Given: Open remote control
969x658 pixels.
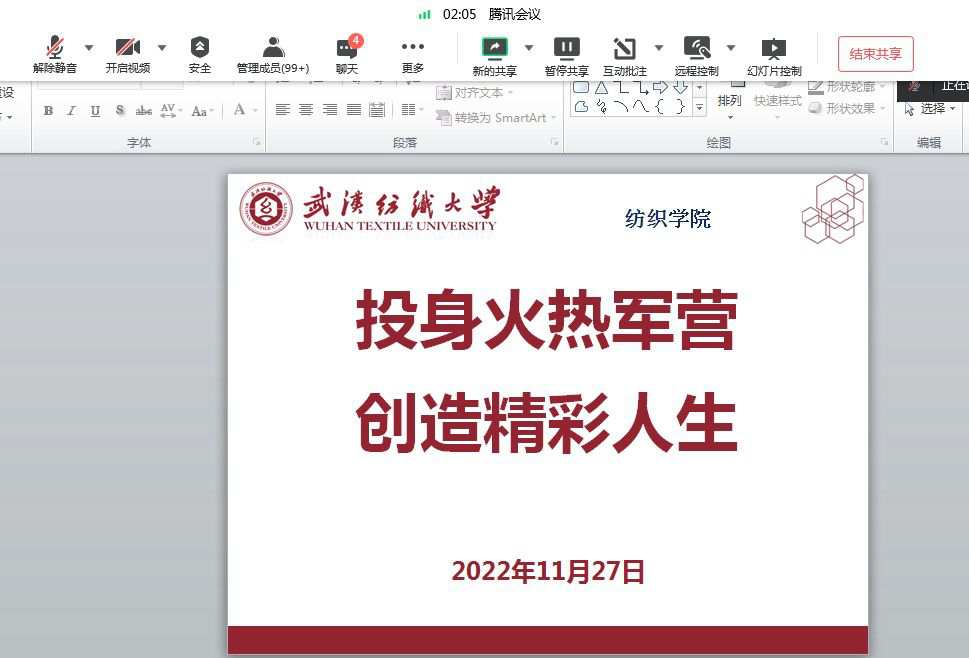Looking at the screenshot, I should tap(696, 55).
